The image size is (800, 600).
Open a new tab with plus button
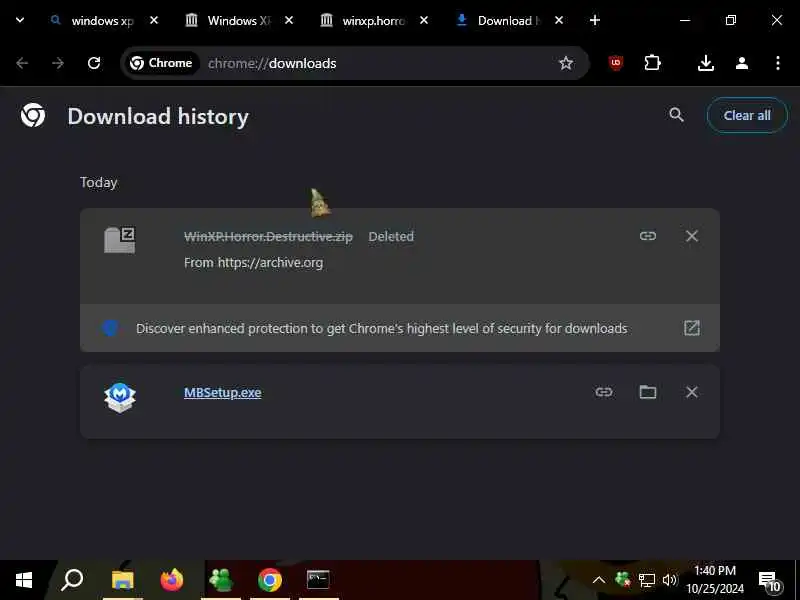point(595,20)
